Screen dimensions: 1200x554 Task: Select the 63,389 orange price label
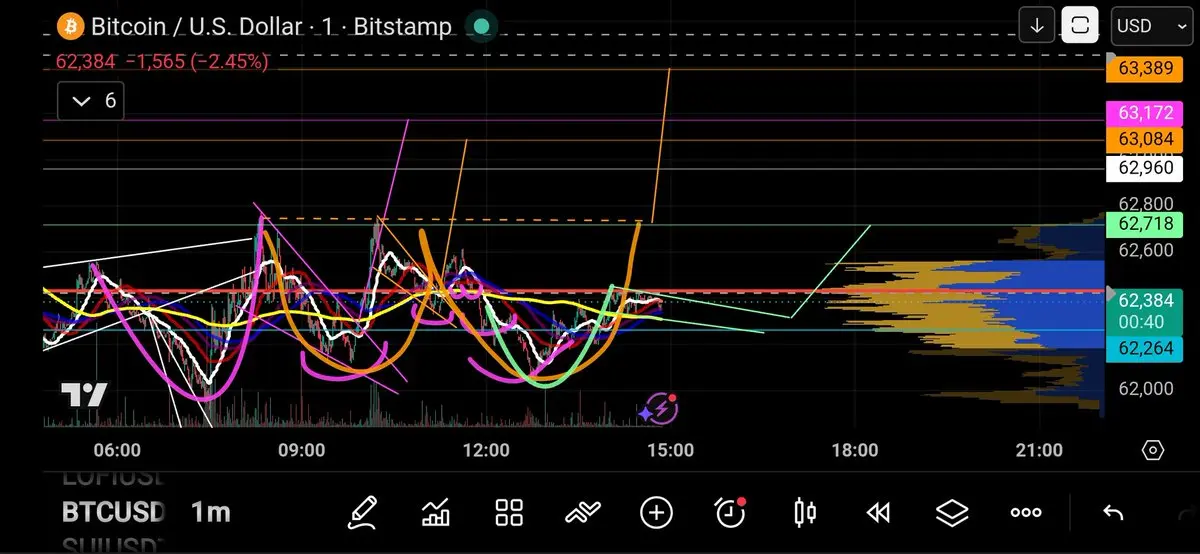click(1145, 68)
